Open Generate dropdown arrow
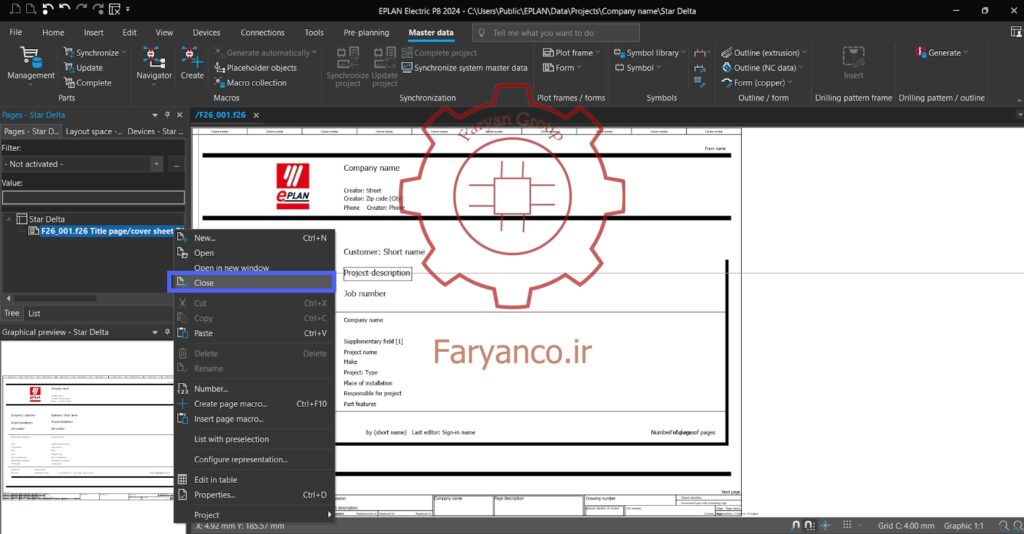Screen dimensions: 1024x534 [965, 53]
